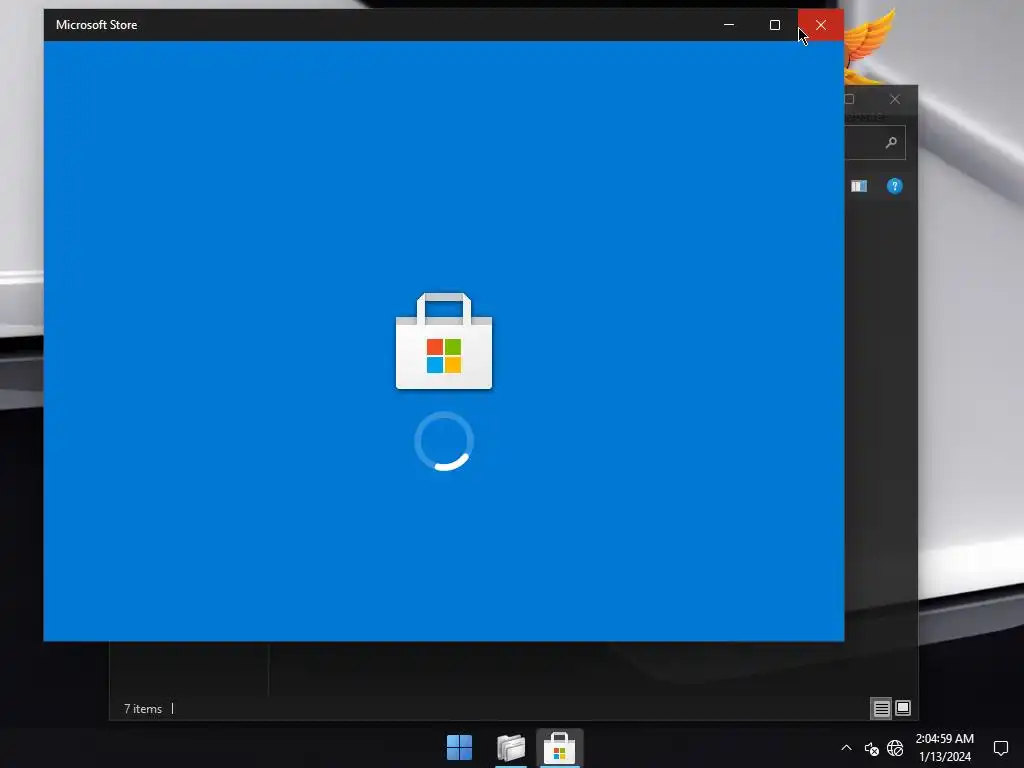Toggle preview pane icon in File Explorer
This screenshot has width=1024, height=768.
click(x=859, y=187)
